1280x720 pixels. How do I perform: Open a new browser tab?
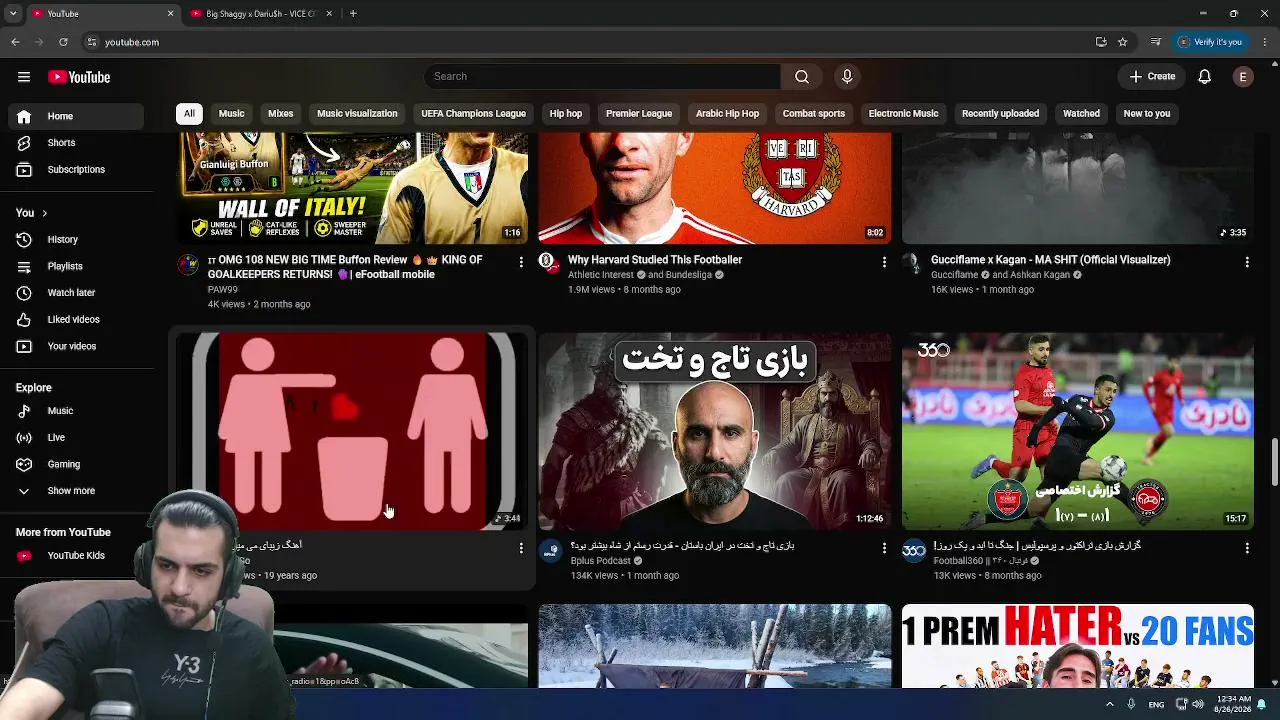pyautogui.click(x=353, y=14)
